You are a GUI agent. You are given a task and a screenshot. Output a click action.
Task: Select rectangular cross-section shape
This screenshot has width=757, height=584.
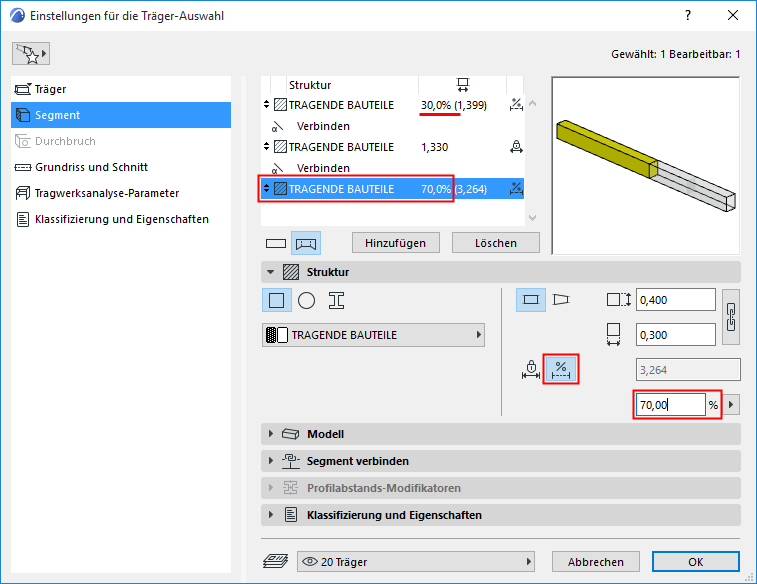(277, 300)
